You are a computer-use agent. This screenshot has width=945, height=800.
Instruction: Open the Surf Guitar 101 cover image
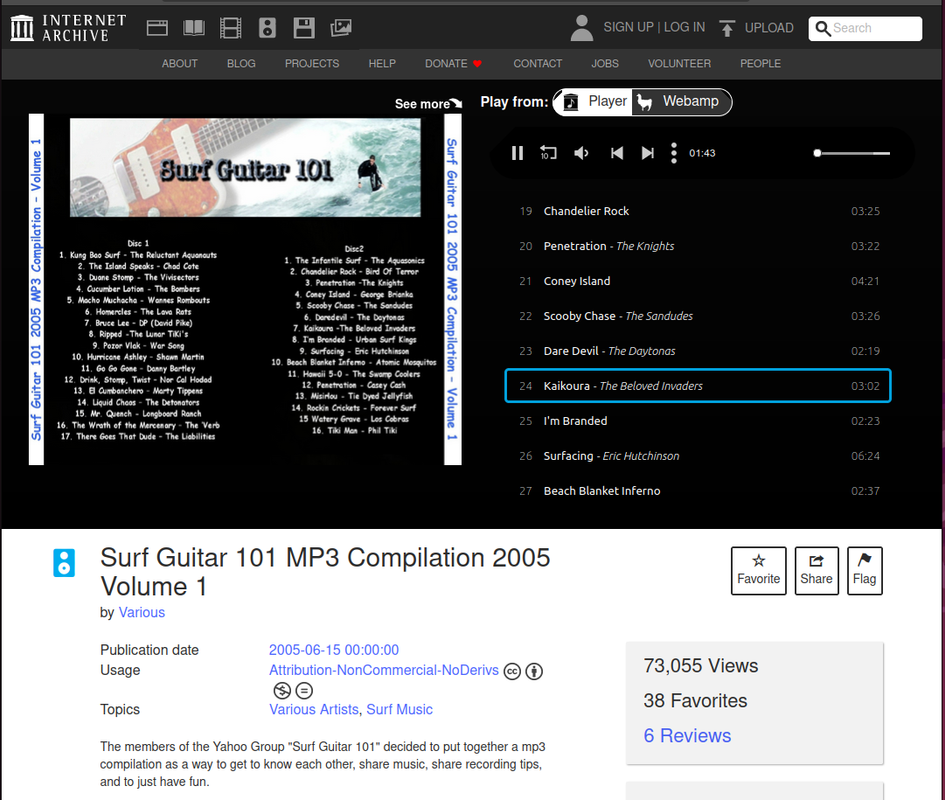(x=245, y=289)
